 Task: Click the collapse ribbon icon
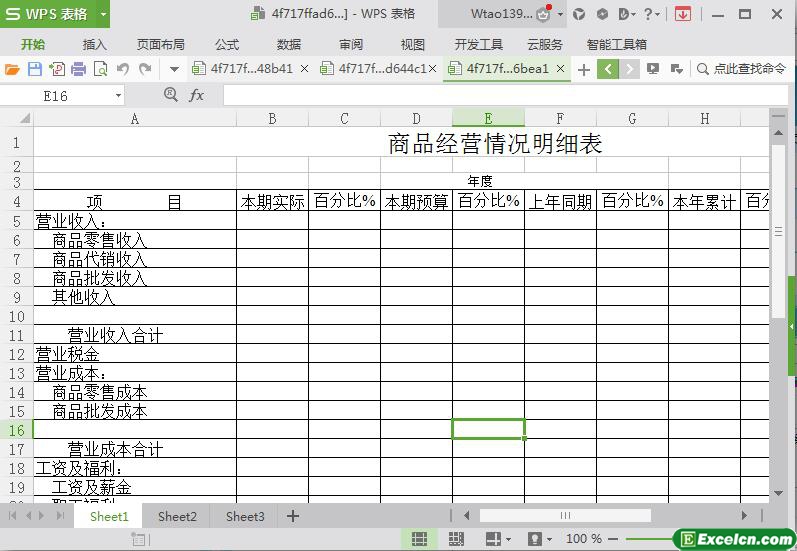[x=677, y=69]
